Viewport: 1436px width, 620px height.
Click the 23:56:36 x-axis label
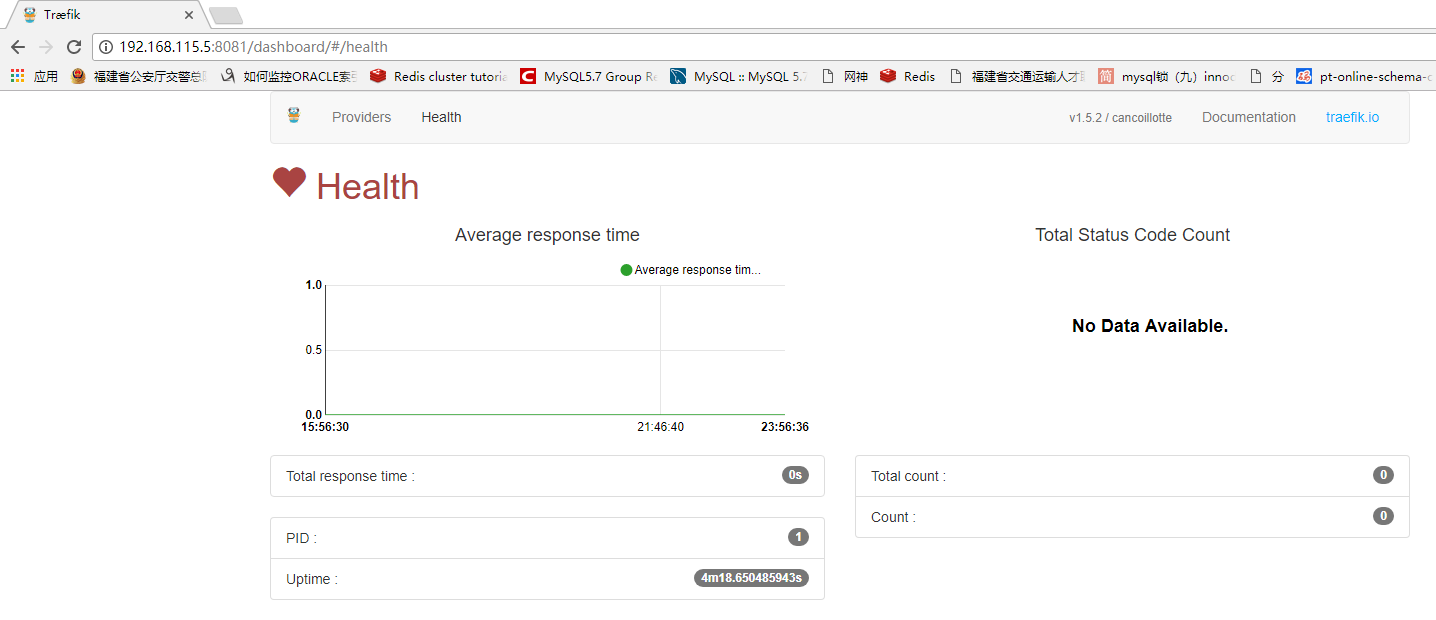point(785,427)
